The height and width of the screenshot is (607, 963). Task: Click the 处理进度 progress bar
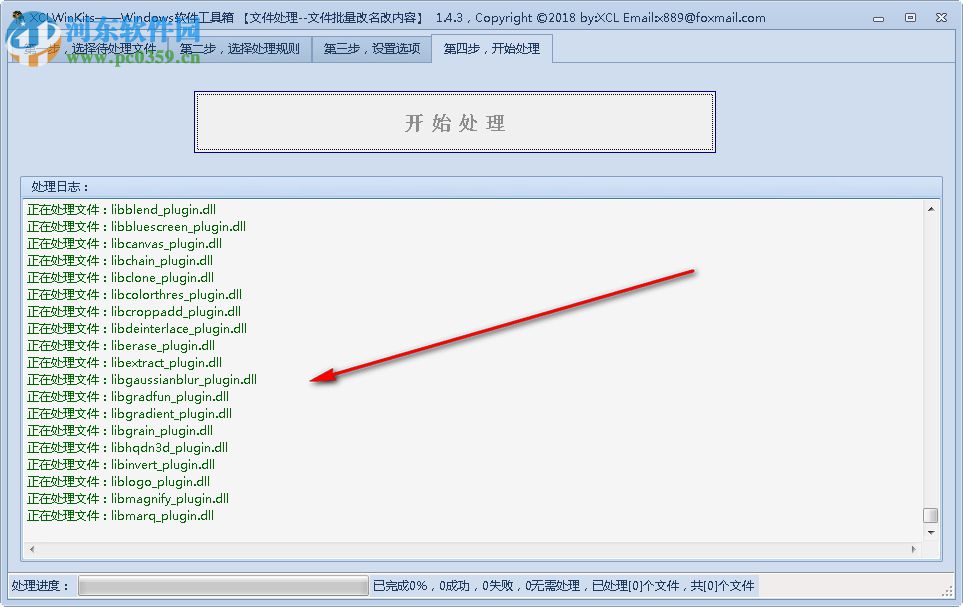(x=222, y=585)
